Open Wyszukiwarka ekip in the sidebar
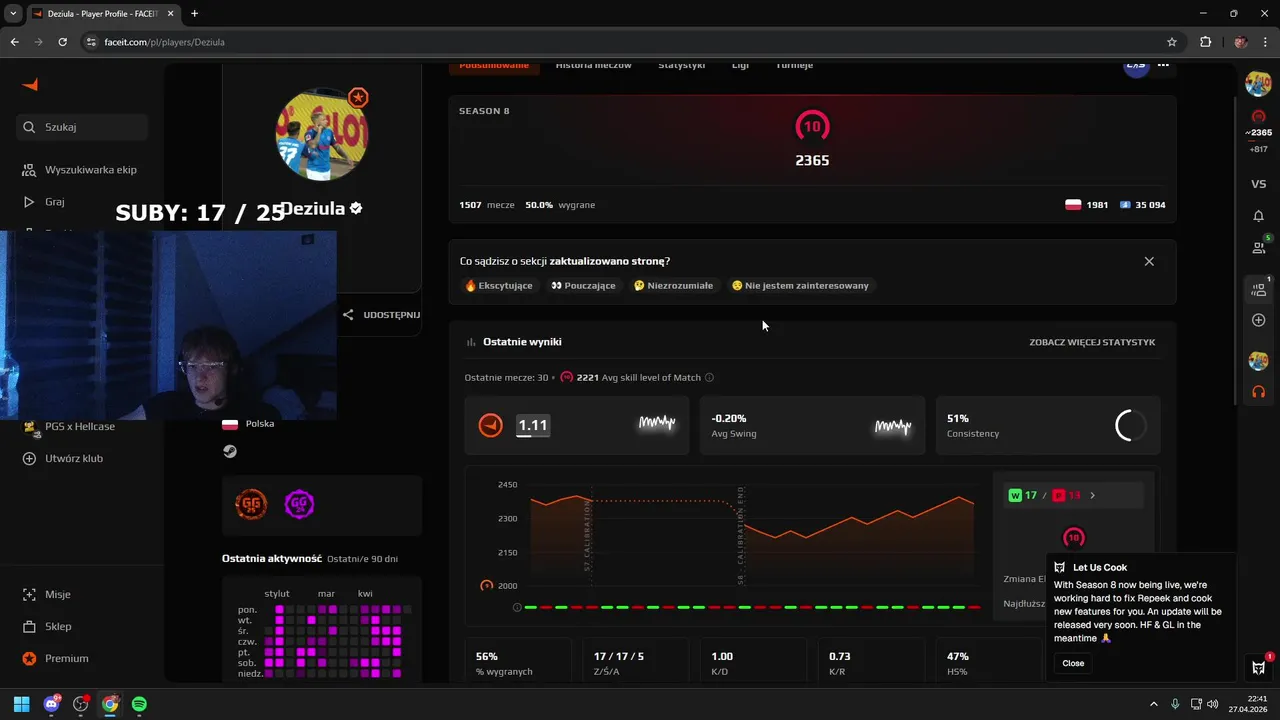This screenshot has height=720, width=1280. pos(80,170)
